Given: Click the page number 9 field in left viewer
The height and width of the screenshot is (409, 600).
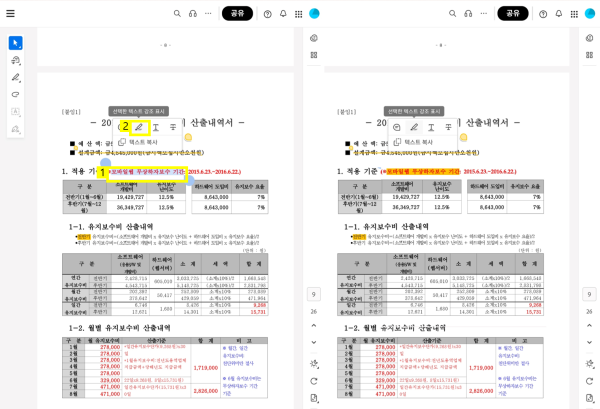Looking at the screenshot, I should coord(314,295).
